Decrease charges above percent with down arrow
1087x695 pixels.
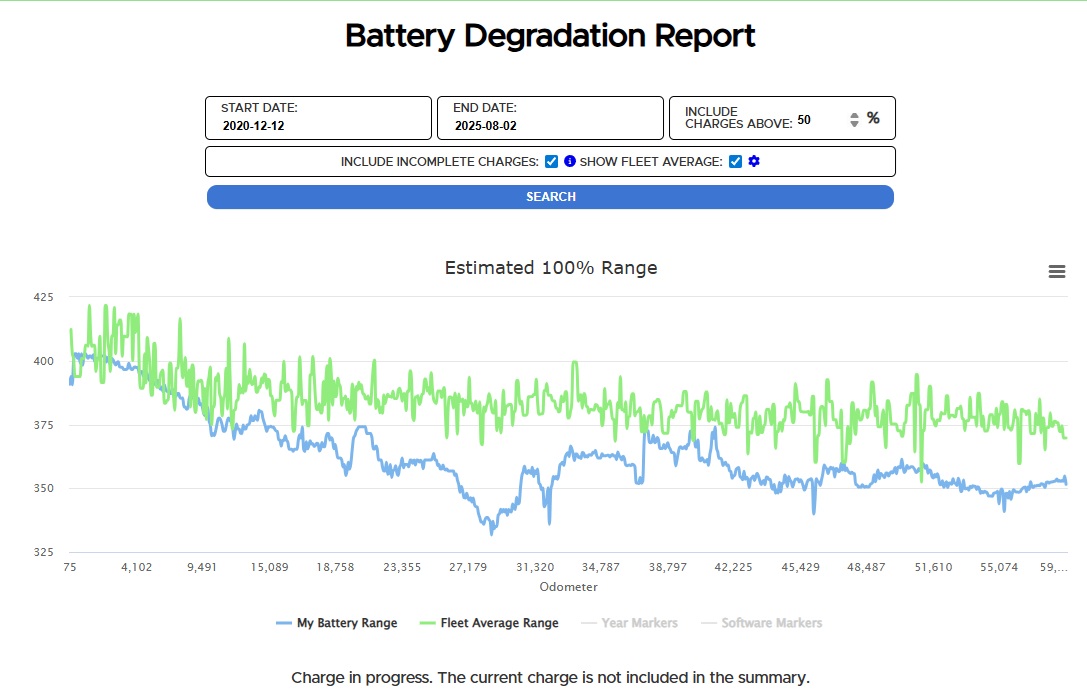(854, 124)
